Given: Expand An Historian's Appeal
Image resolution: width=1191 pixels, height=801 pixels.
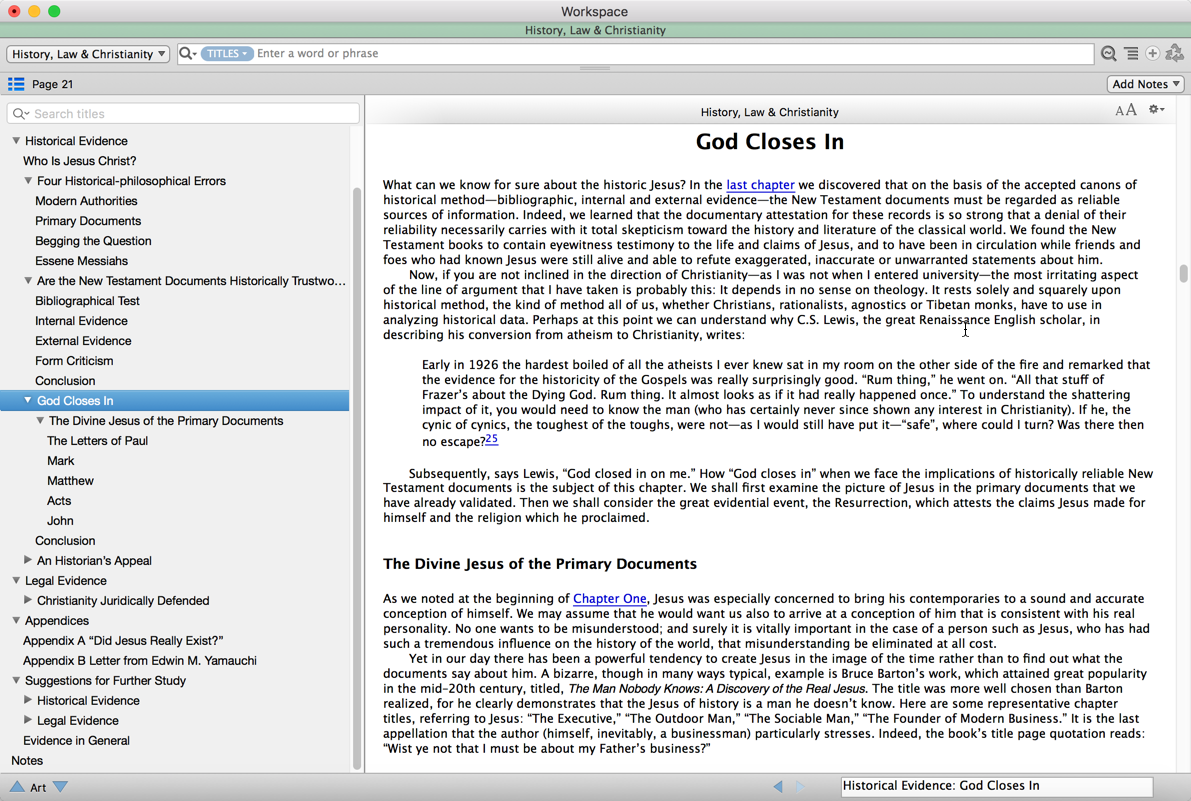Looking at the screenshot, I should [28, 560].
